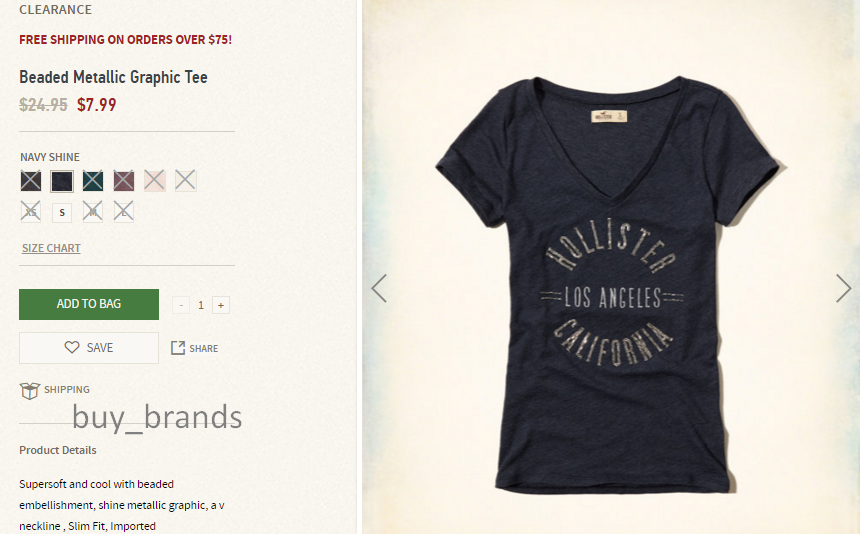
Task: Select crossed-out size L
Action: [124, 212]
